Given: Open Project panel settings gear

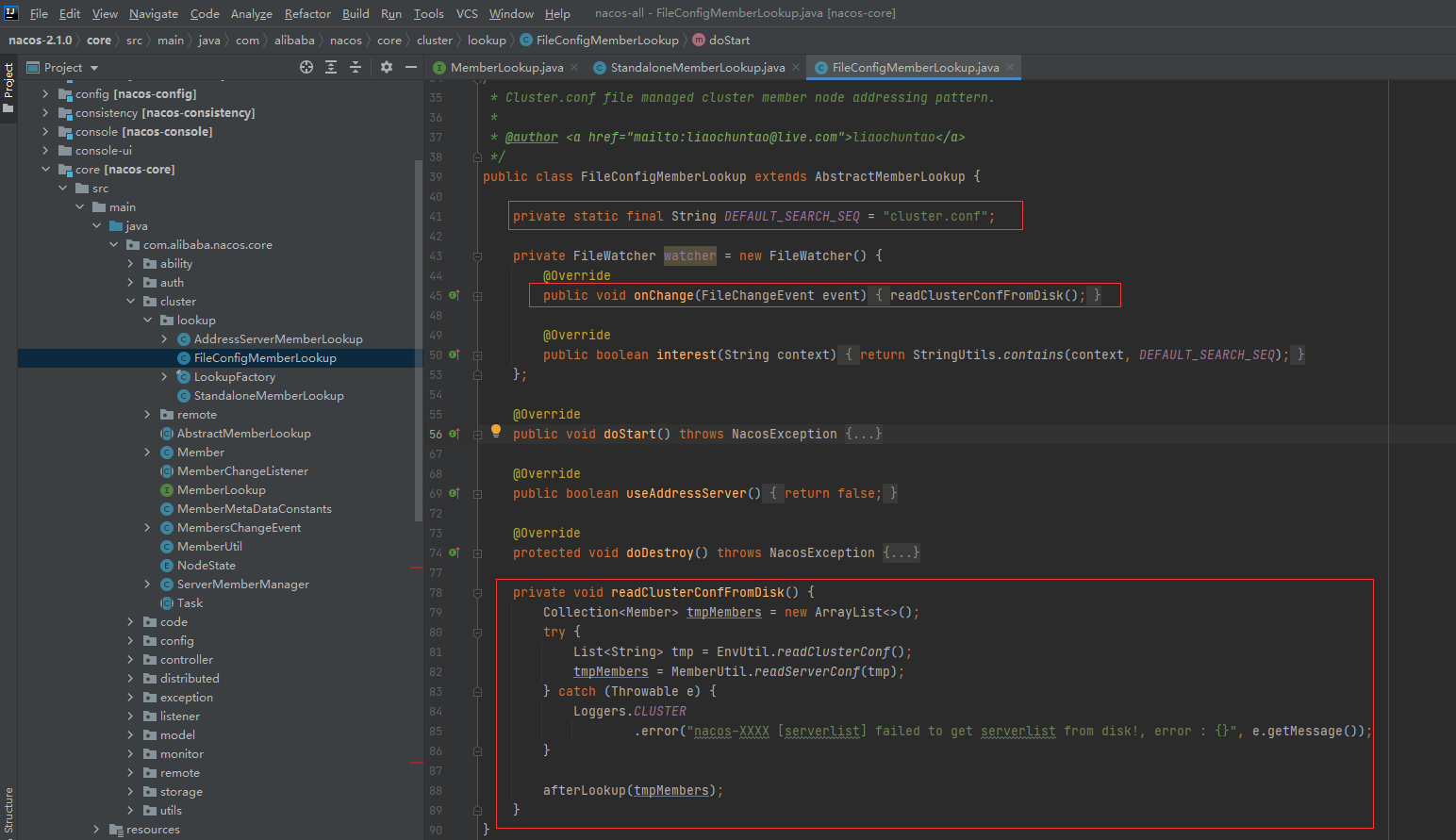Looking at the screenshot, I should coord(387,67).
